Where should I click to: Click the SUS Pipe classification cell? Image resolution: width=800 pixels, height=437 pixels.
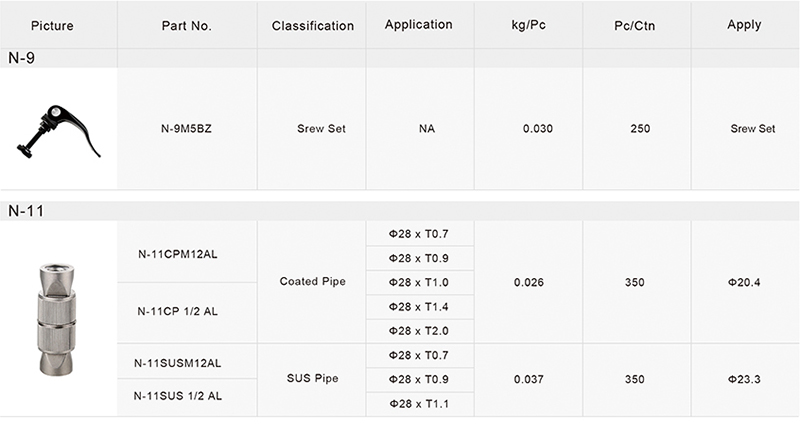312,379
